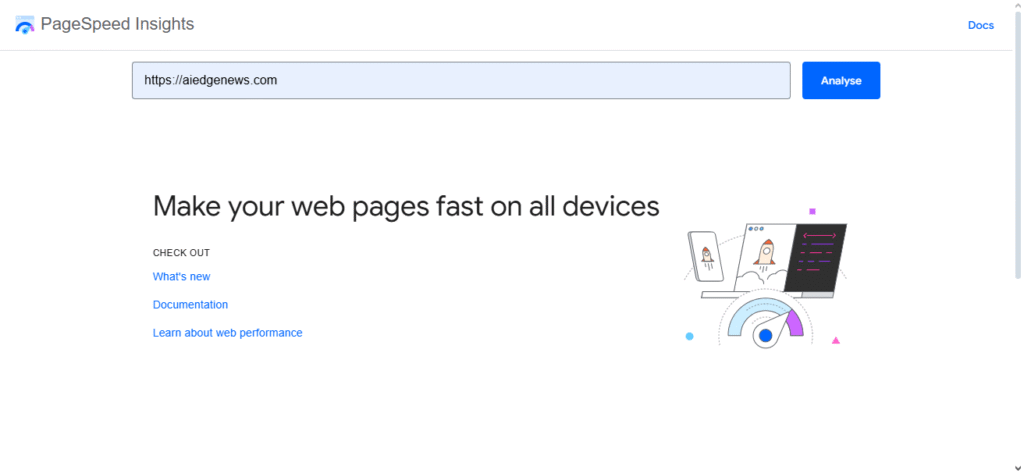Focus the URL input field
The image size is (1024, 474).
(x=460, y=80)
